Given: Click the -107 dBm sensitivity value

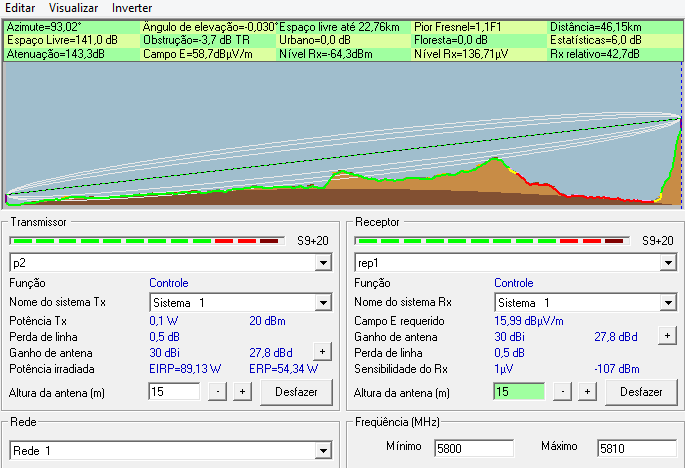Looking at the screenshot, I should tap(617, 369).
